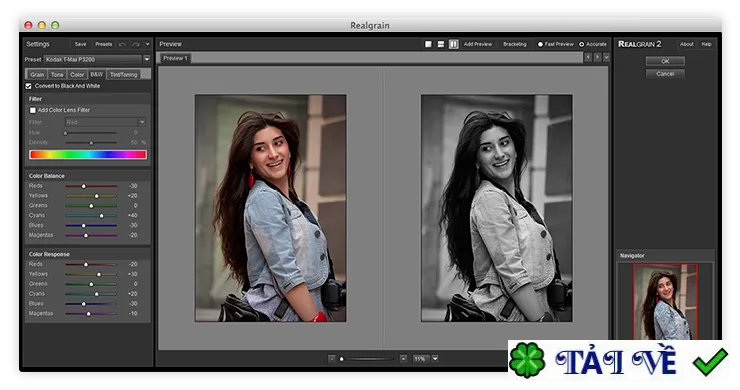Click the Presets button

point(103,44)
